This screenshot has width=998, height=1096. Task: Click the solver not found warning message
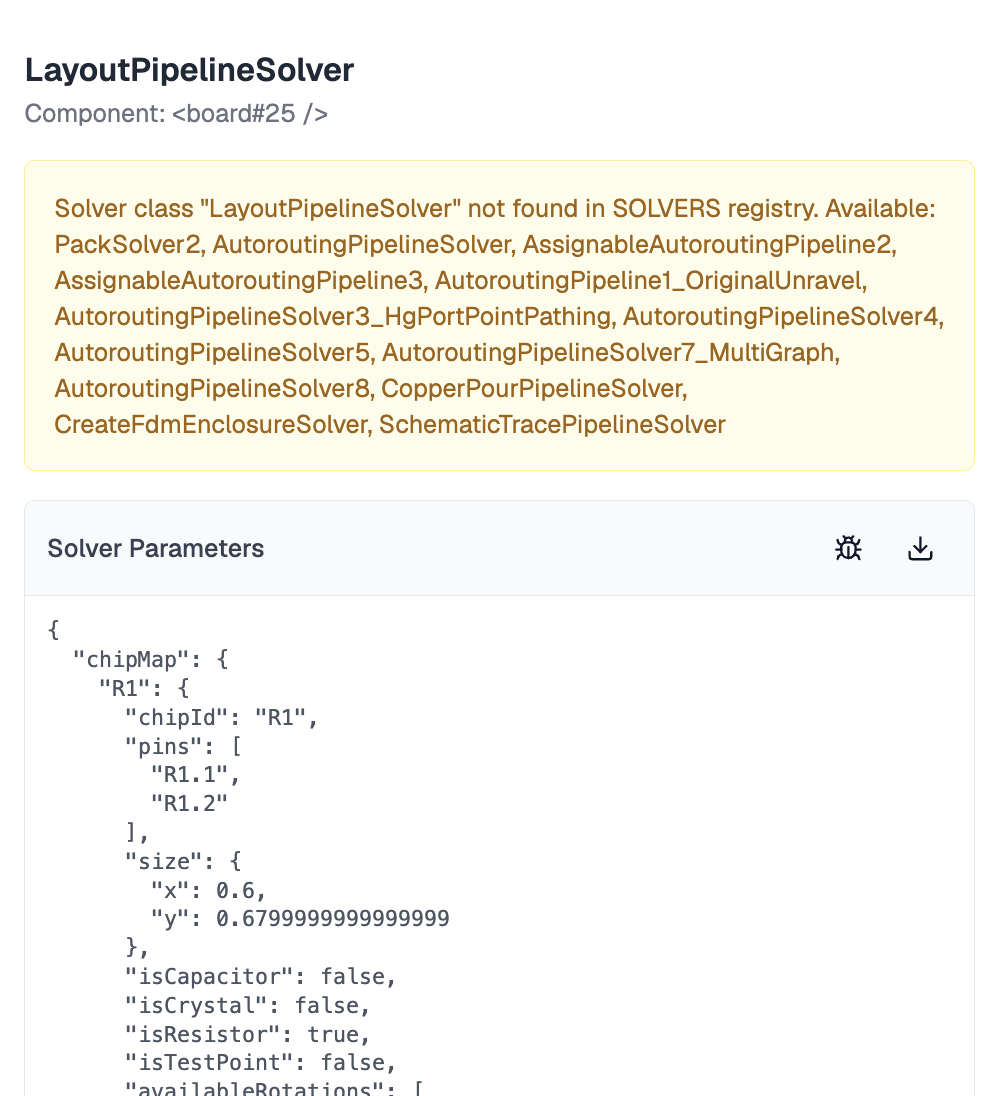[499, 316]
